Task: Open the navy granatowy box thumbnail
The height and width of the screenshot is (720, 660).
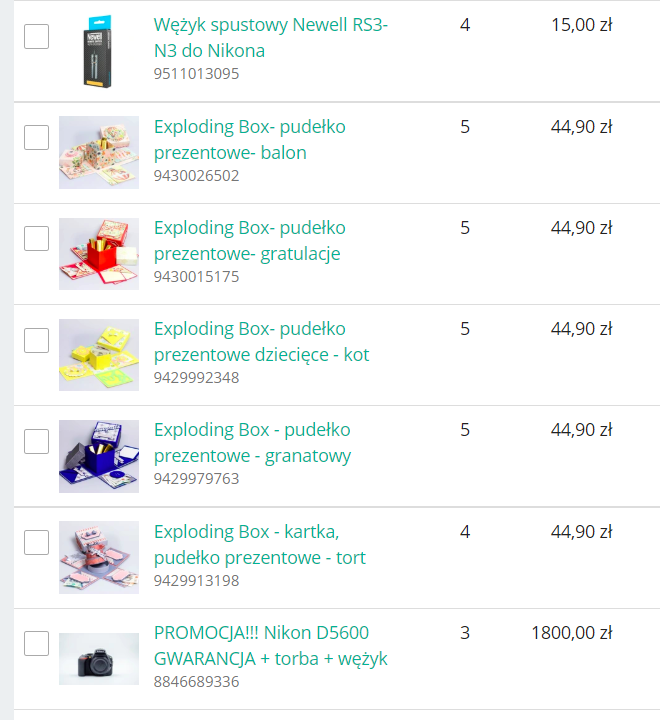Action: (98, 455)
